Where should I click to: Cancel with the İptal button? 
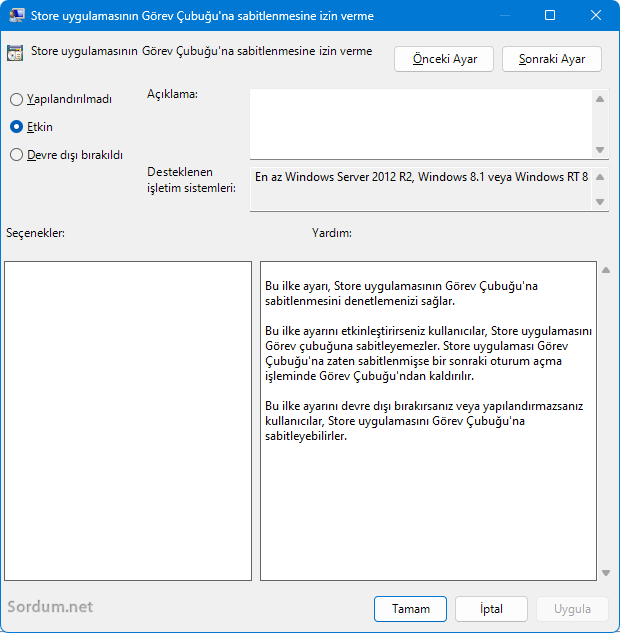pyautogui.click(x=491, y=609)
